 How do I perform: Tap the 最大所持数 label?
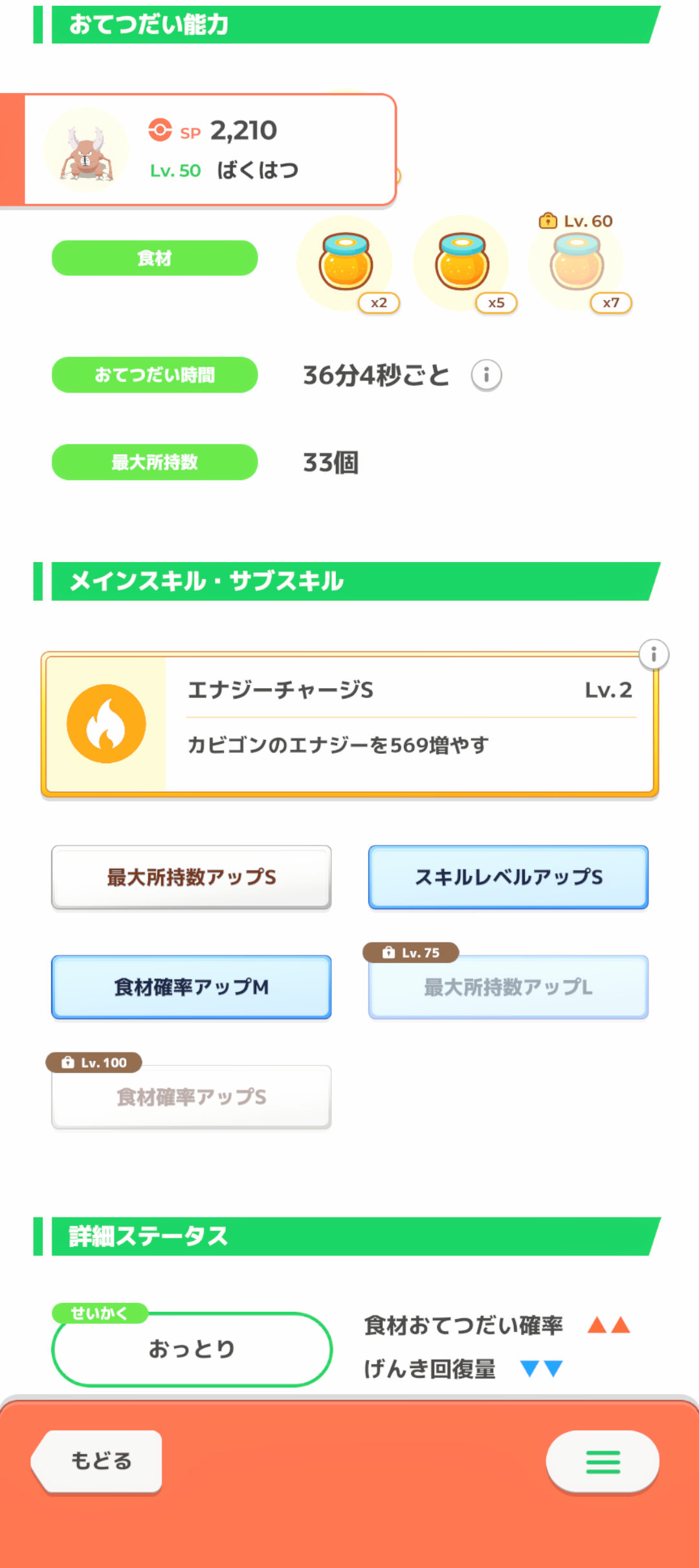point(155,462)
